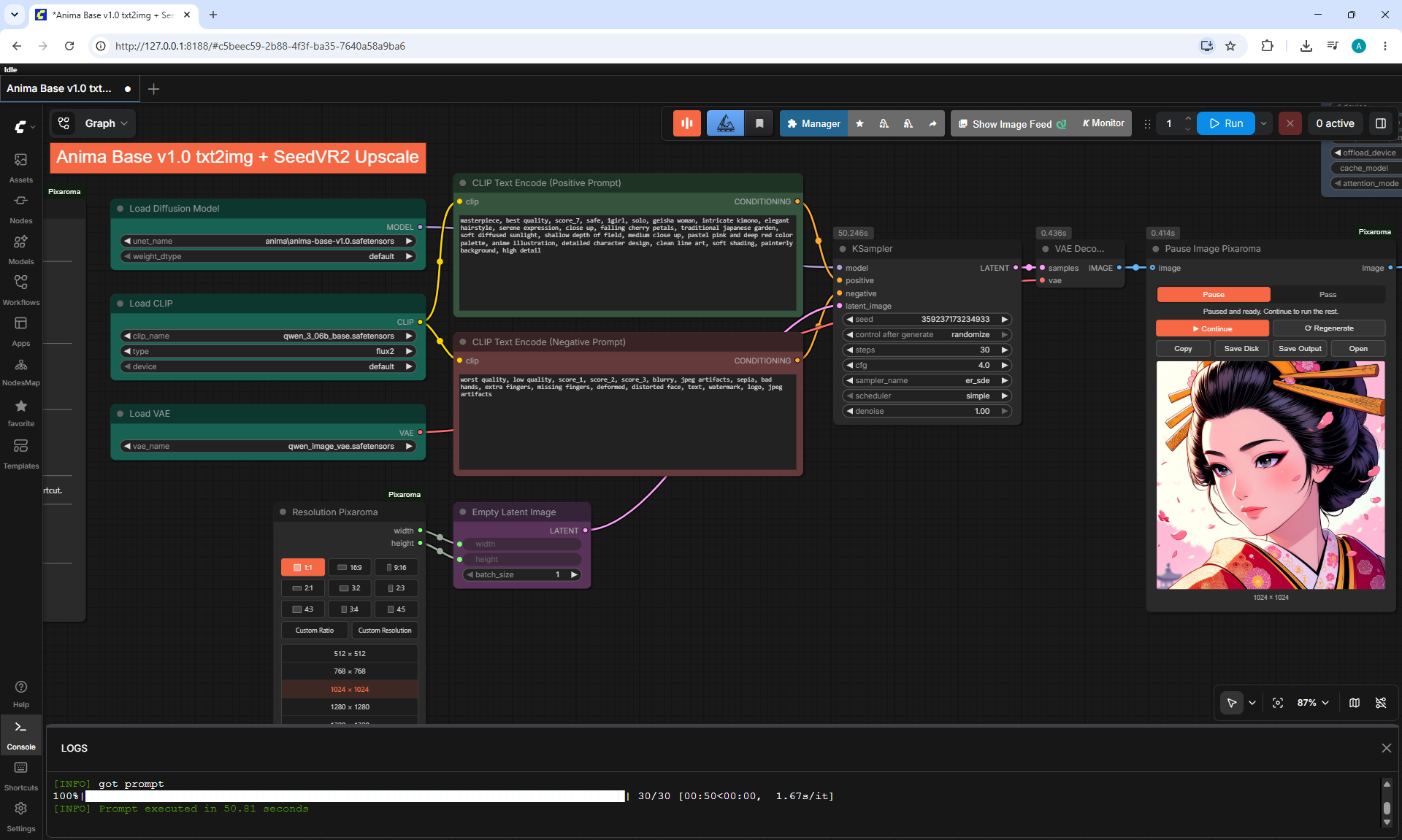
Task: Click the bookmark toolbar icon
Action: pos(759,123)
